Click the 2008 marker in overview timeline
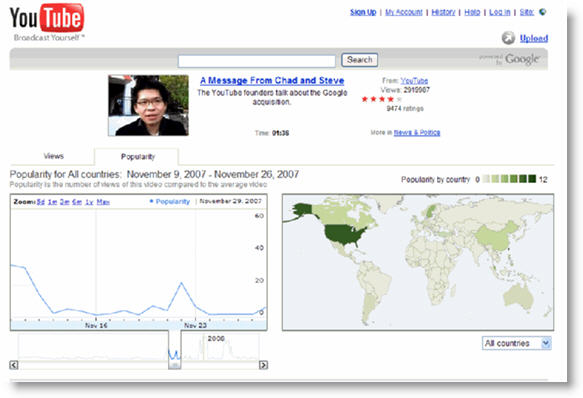 [x=216, y=338]
